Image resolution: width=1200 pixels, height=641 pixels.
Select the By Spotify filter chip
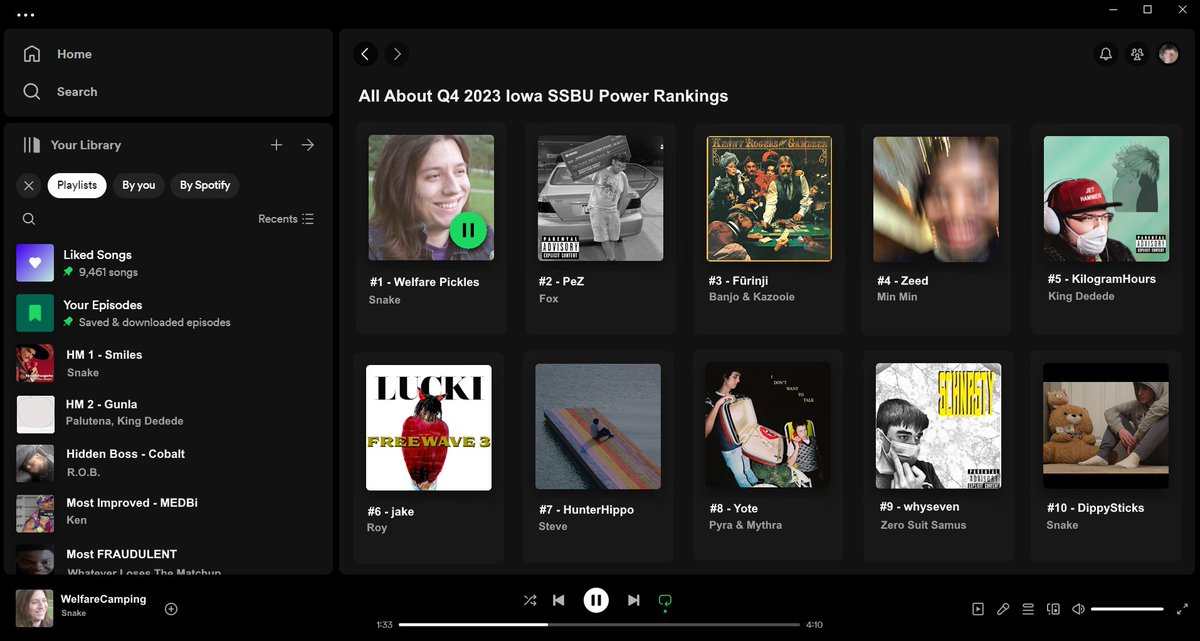(205, 185)
